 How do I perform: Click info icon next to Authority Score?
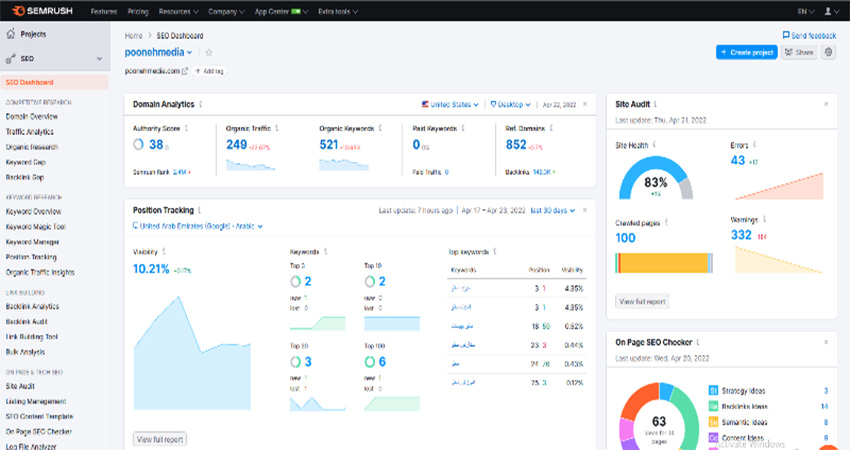(x=186, y=128)
